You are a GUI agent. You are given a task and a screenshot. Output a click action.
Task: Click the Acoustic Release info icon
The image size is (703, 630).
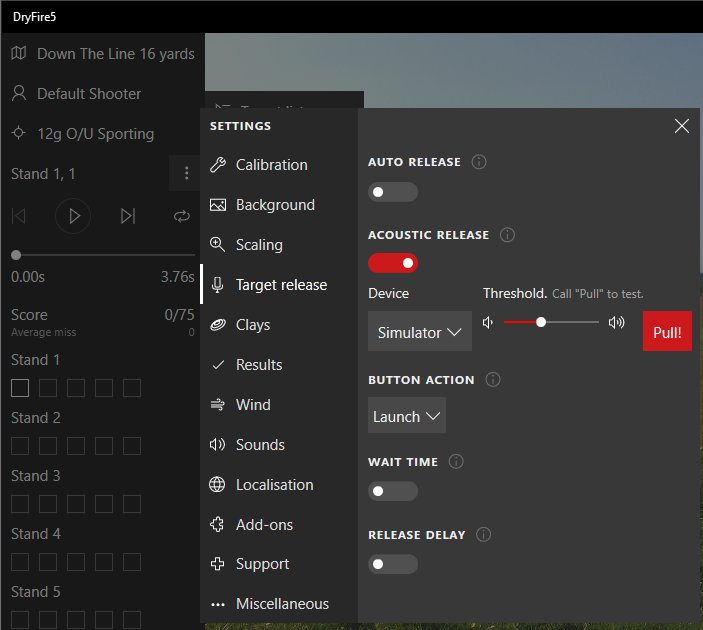507,235
